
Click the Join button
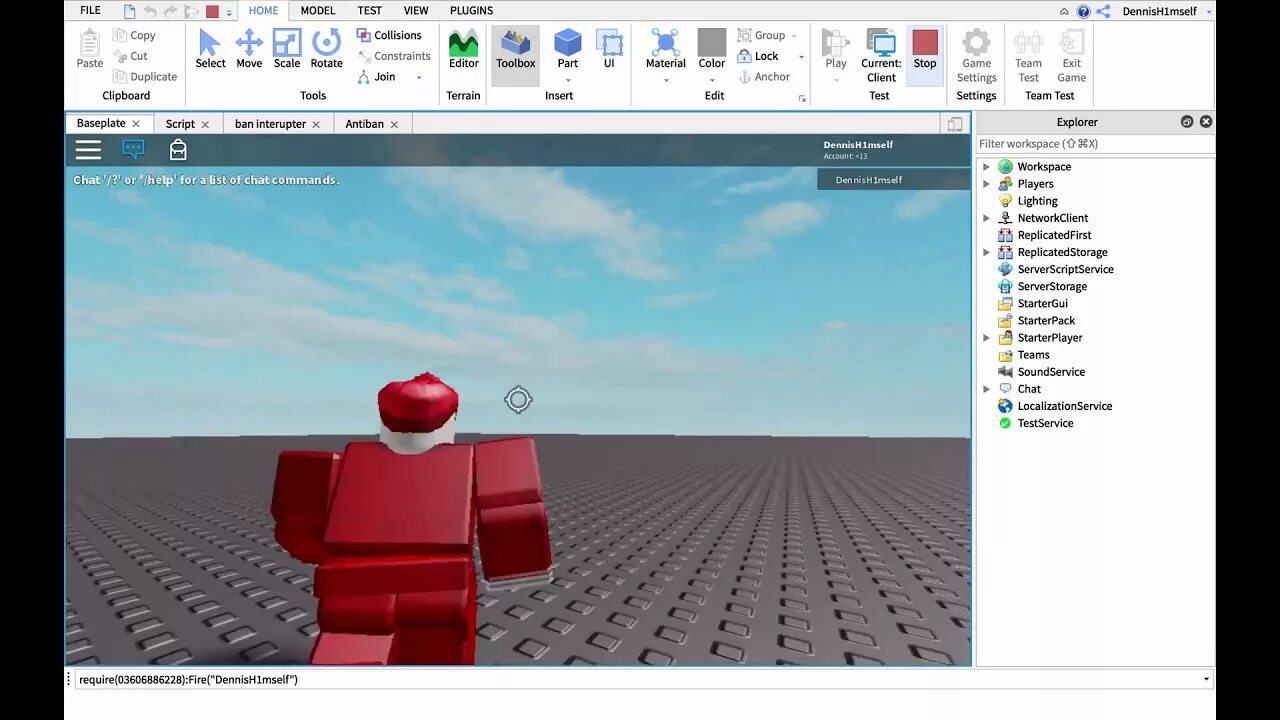pyautogui.click(x=376, y=77)
